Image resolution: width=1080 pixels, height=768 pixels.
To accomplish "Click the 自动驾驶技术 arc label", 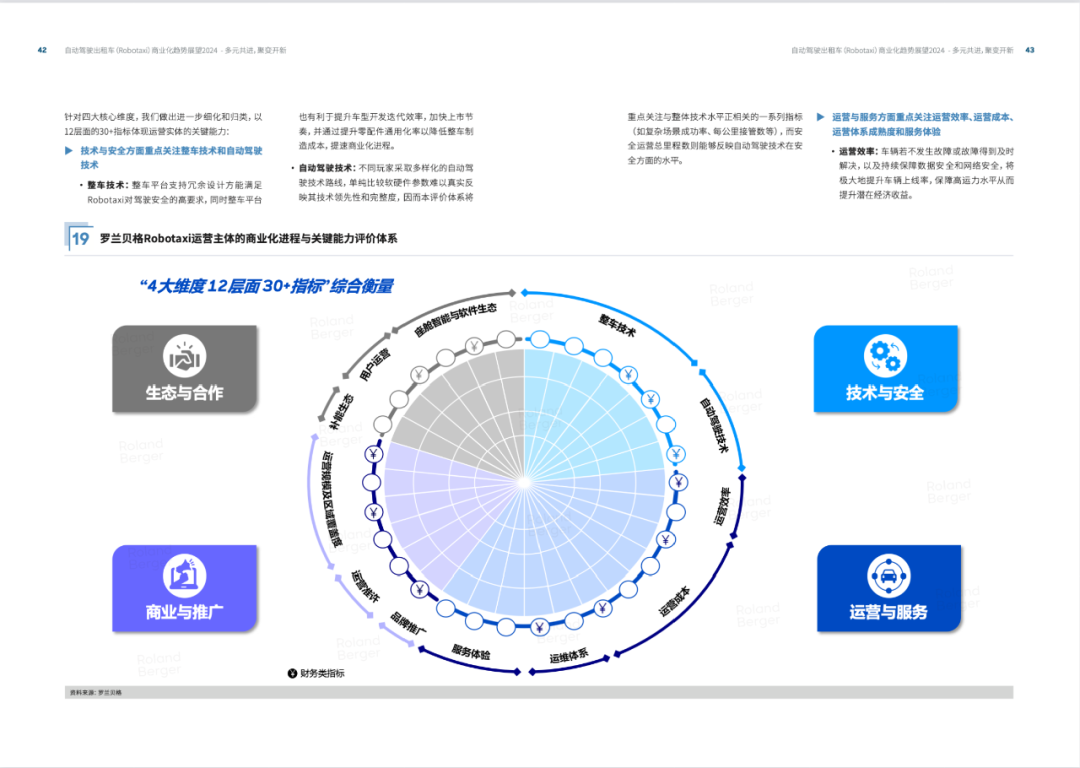I will 714,425.
